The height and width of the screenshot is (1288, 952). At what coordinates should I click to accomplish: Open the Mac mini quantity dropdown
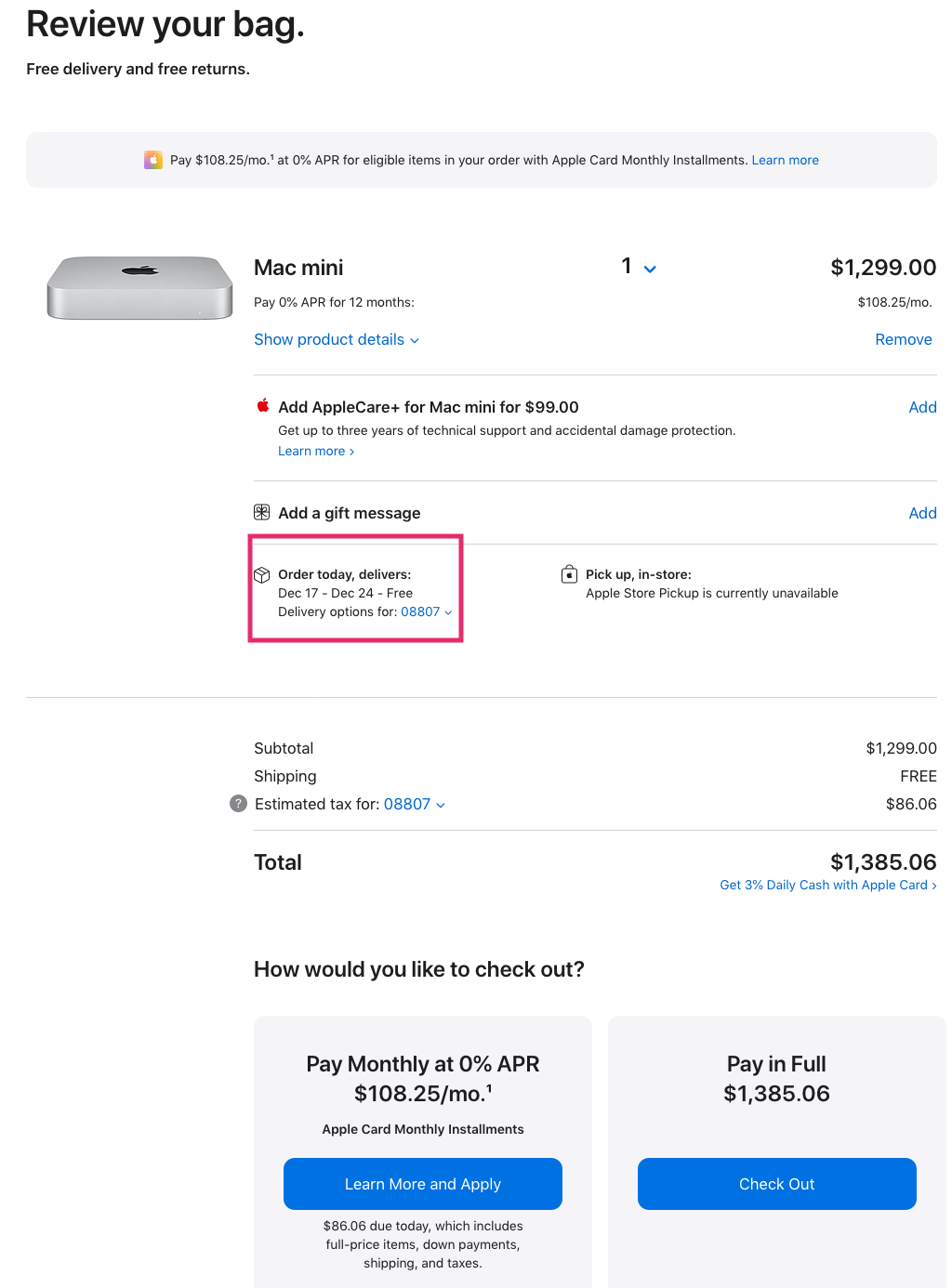pyautogui.click(x=640, y=268)
